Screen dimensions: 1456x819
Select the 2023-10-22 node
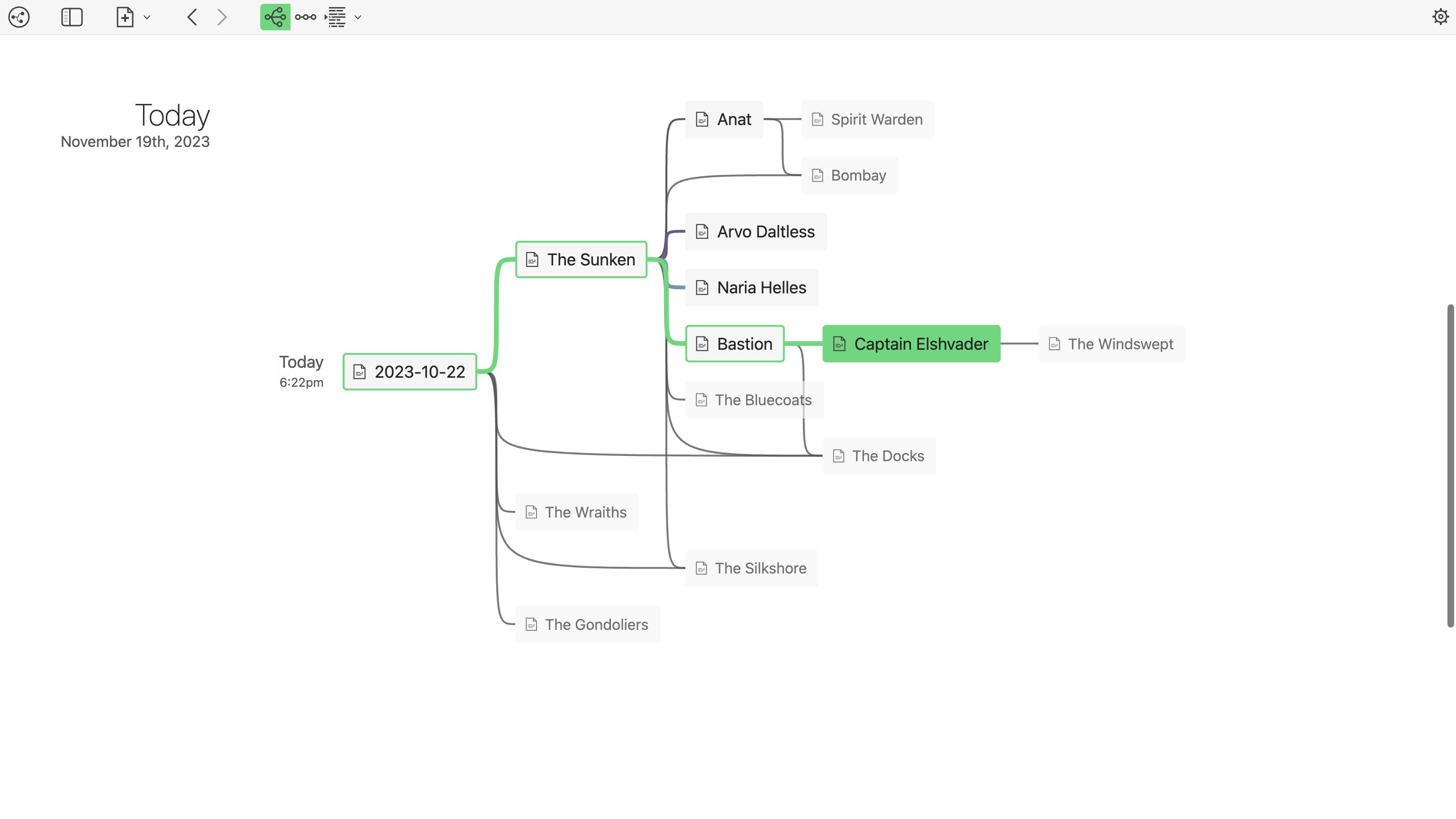[x=409, y=371]
